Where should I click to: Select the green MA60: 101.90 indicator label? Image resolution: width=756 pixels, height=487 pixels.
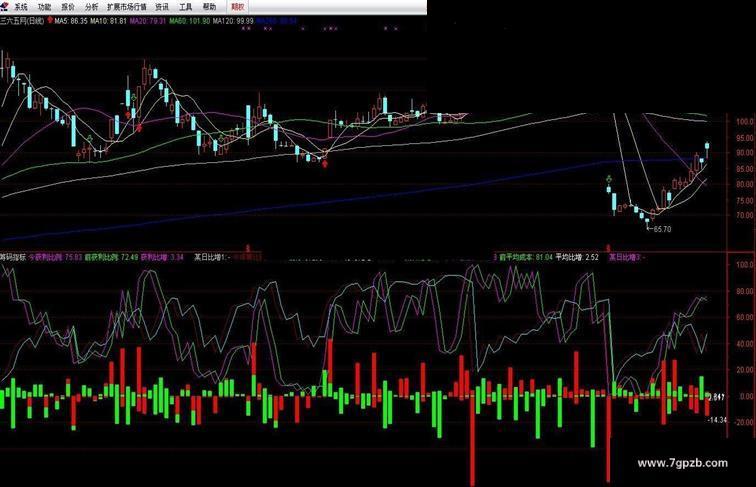point(189,21)
